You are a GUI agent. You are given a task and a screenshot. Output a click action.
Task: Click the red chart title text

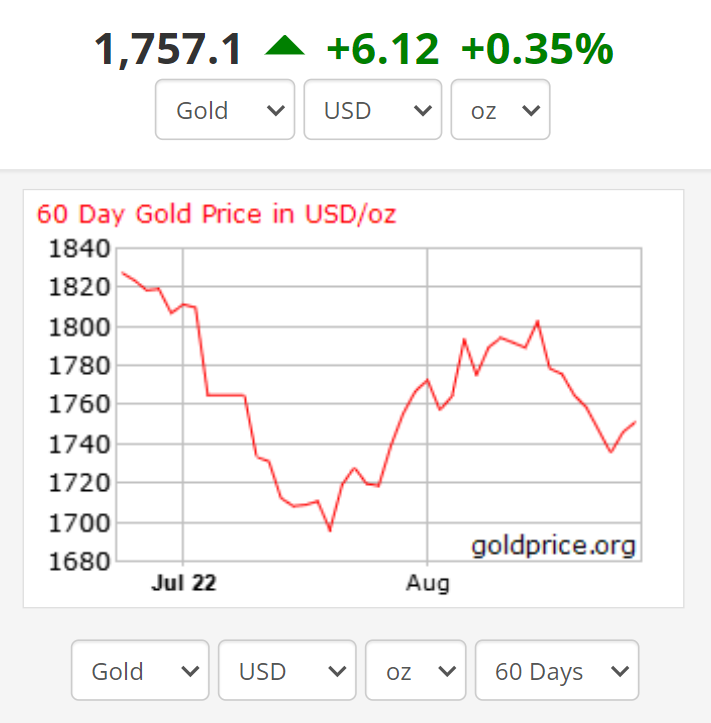[x=216, y=214]
